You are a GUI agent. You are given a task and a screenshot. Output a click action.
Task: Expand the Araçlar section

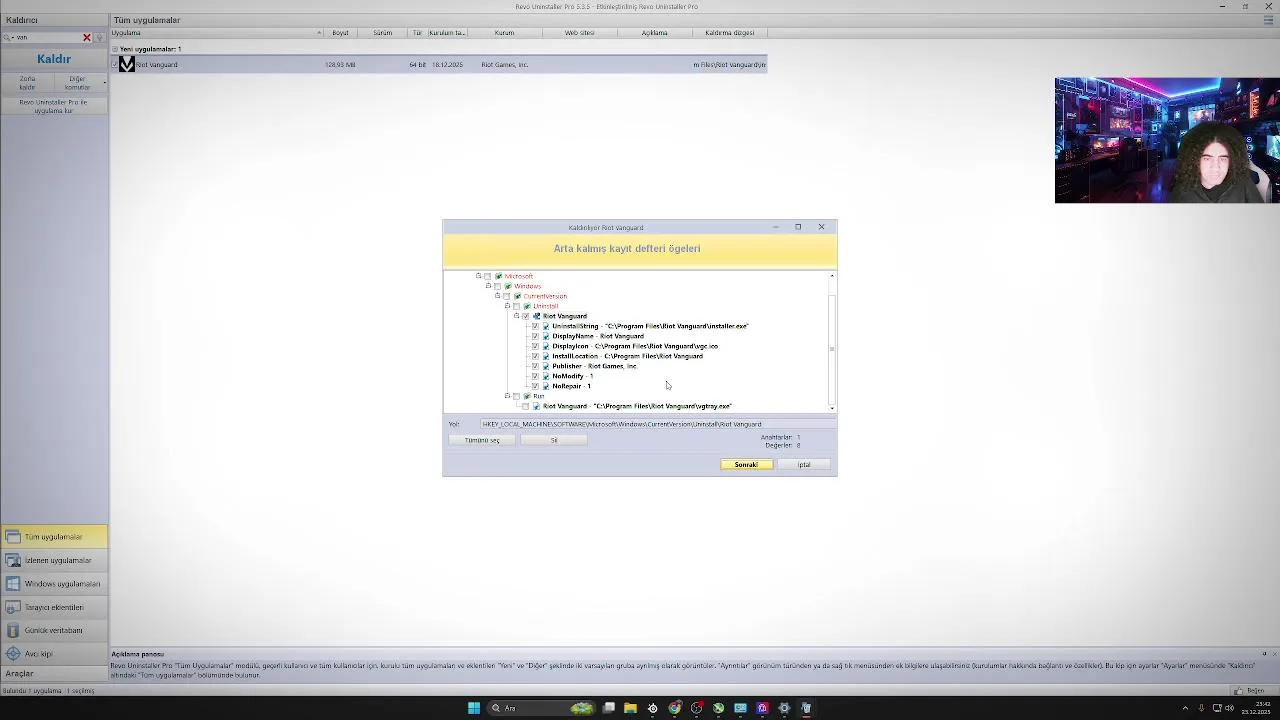point(54,674)
